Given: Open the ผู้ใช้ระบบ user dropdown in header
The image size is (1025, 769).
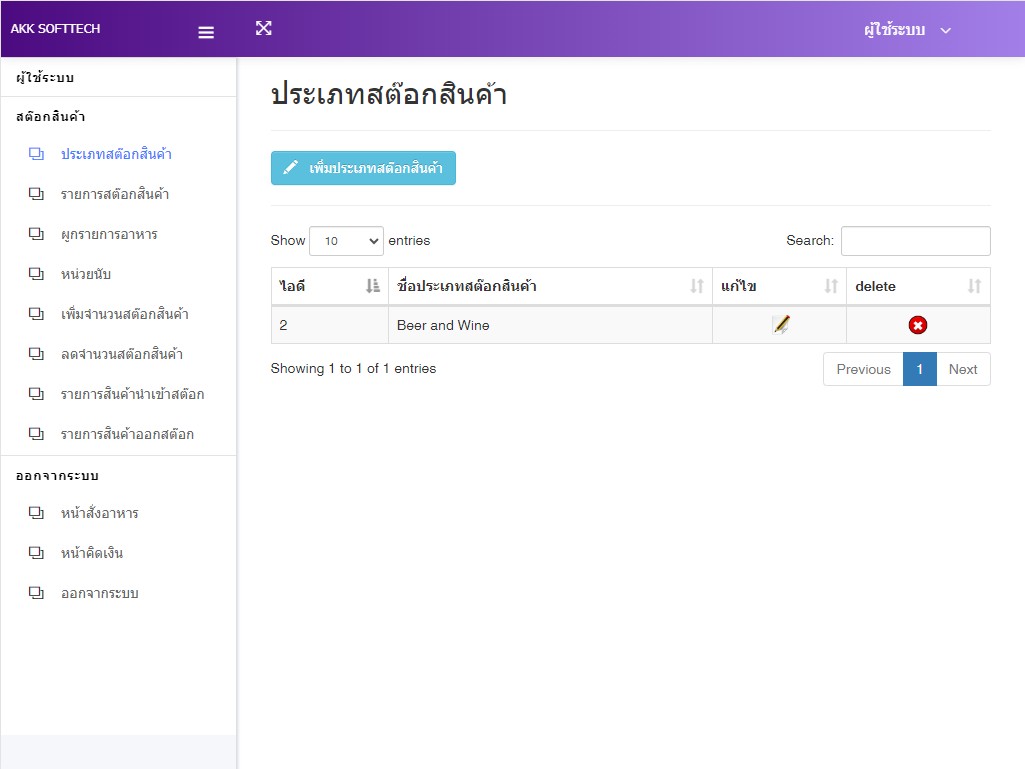Looking at the screenshot, I should [907, 30].
